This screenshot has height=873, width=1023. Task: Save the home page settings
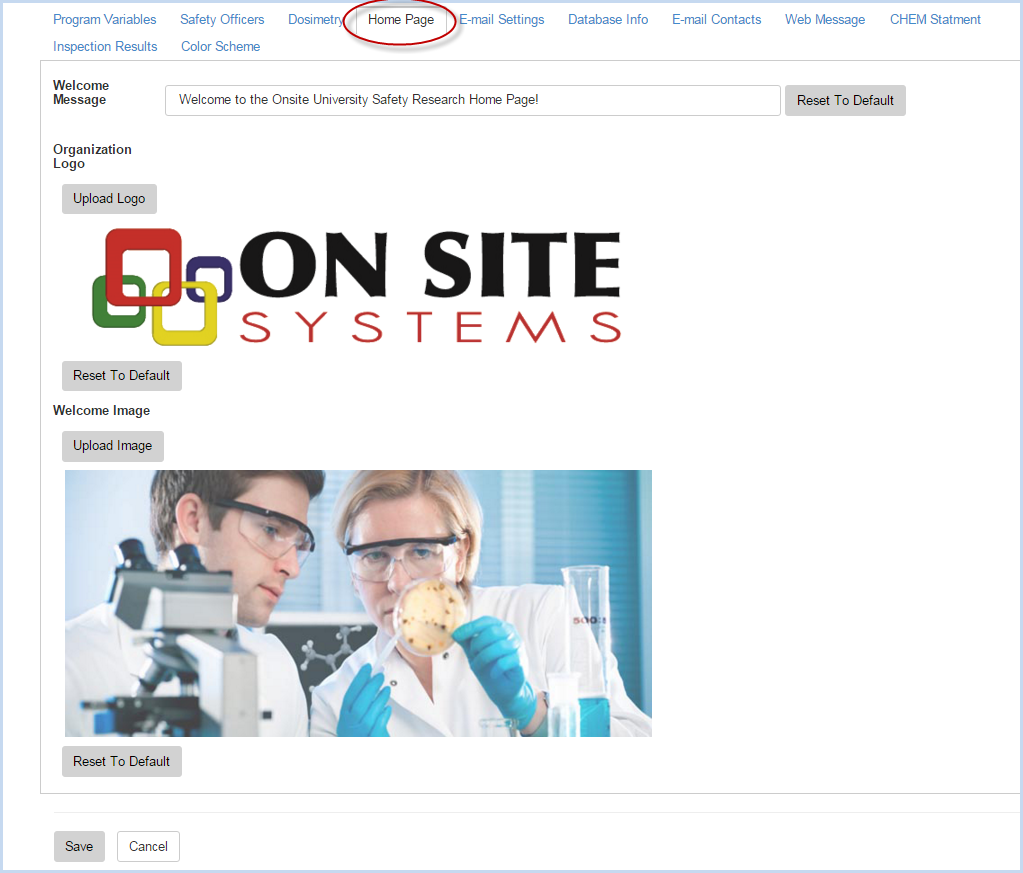[x=79, y=846]
